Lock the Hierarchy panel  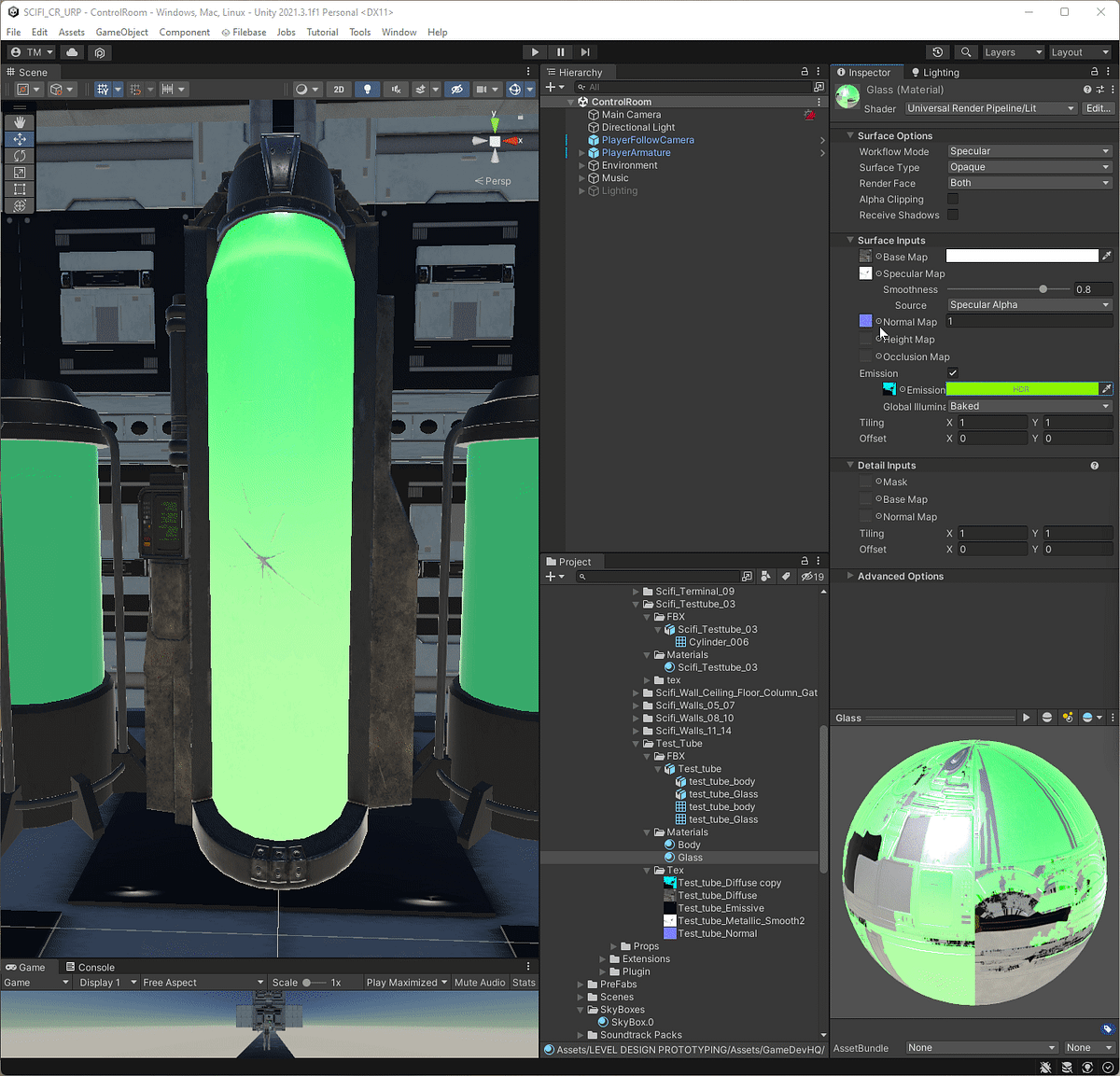tap(805, 72)
